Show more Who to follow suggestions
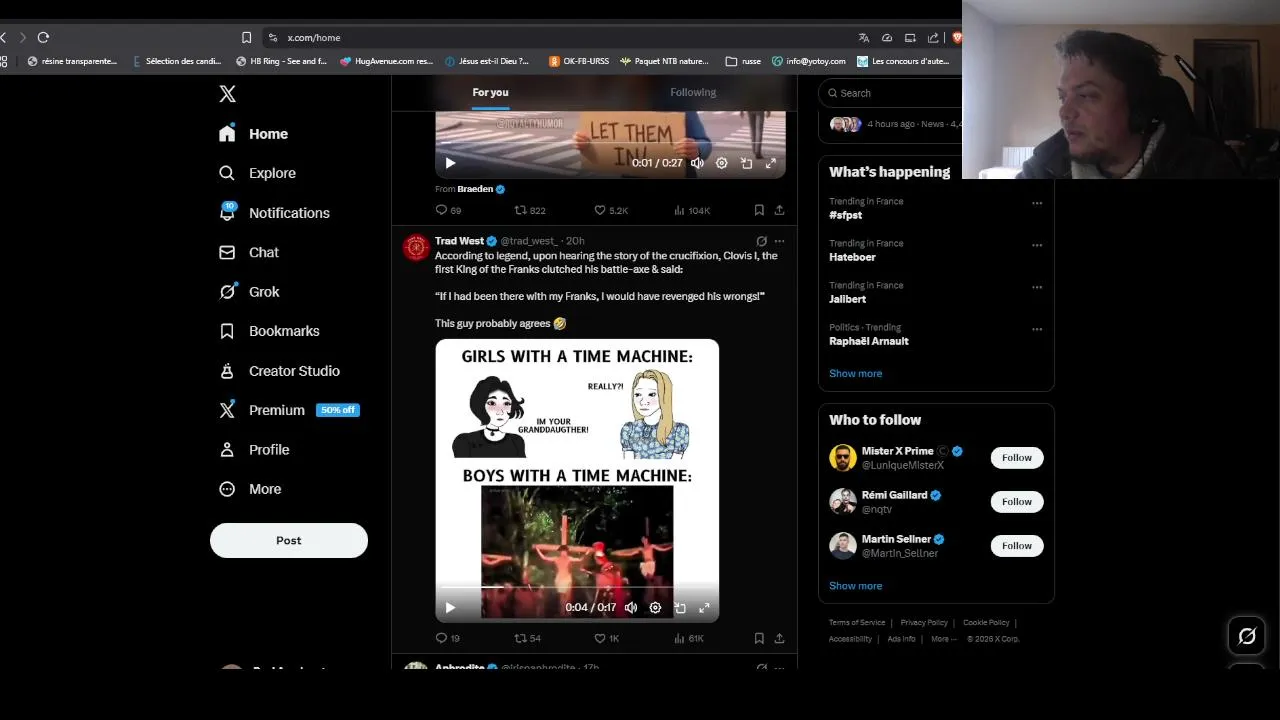Image resolution: width=1280 pixels, height=720 pixels. click(x=855, y=586)
